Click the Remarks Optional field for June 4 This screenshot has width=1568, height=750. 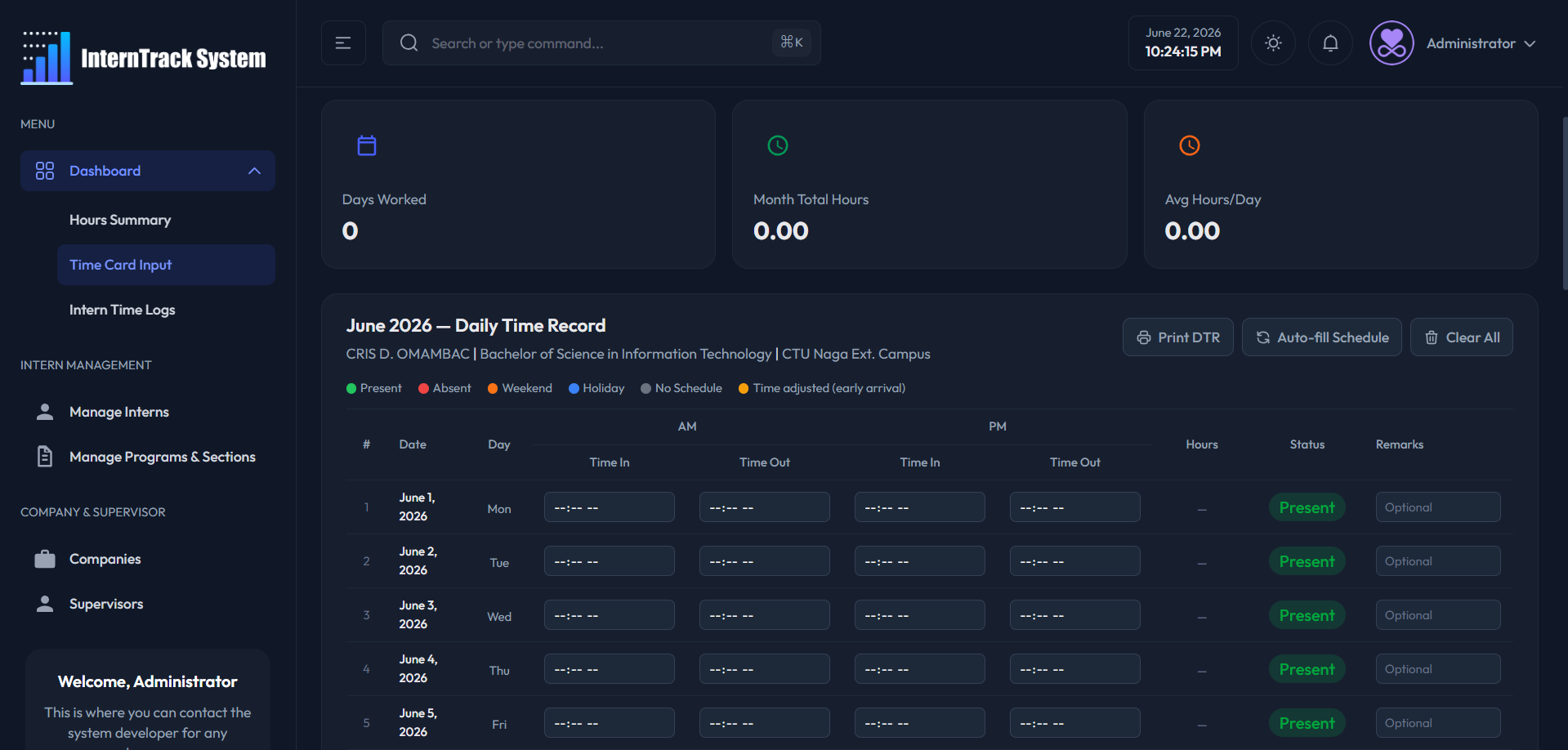click(1437, 669)
